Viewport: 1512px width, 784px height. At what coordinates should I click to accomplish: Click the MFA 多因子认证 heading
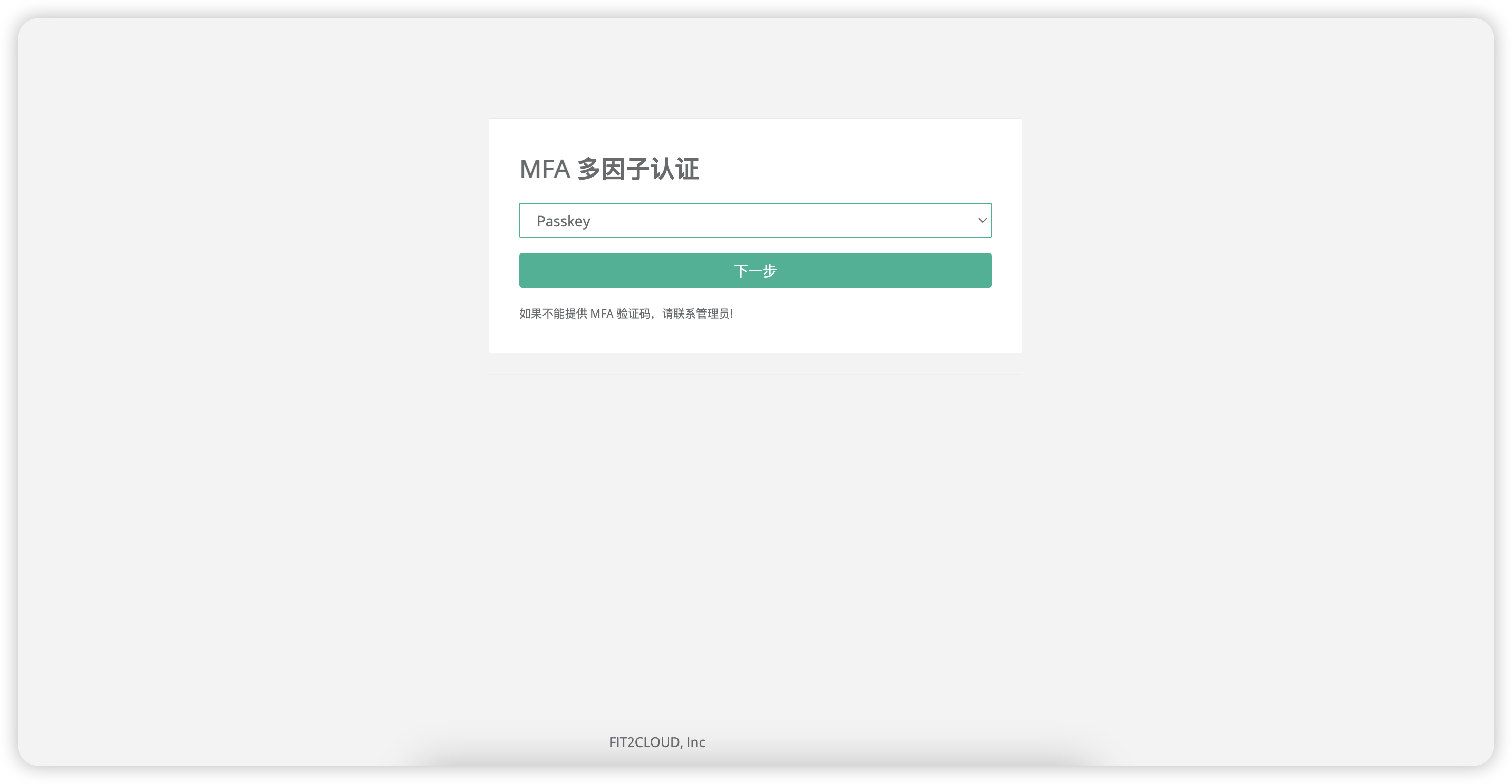[609, 169]
